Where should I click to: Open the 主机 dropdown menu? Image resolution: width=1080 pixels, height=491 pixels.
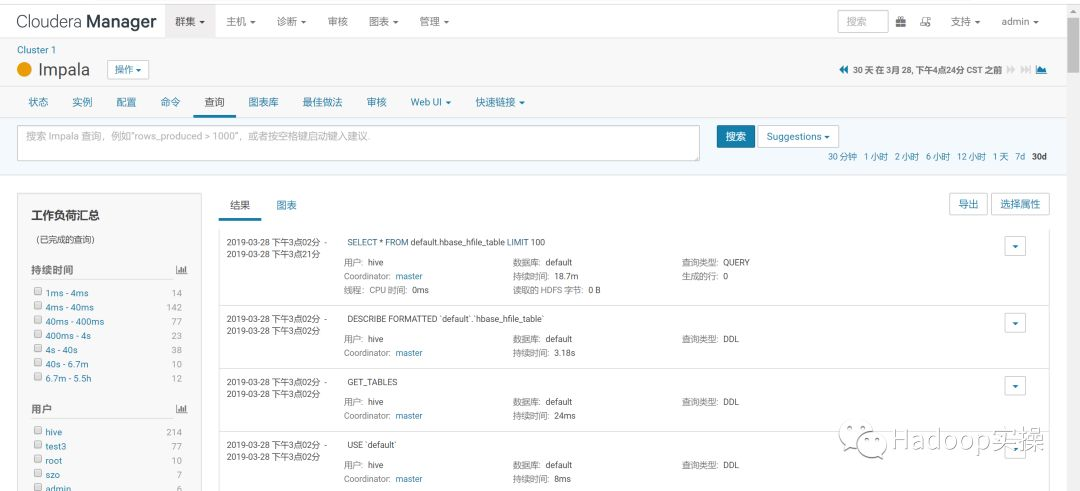point(241,22)
